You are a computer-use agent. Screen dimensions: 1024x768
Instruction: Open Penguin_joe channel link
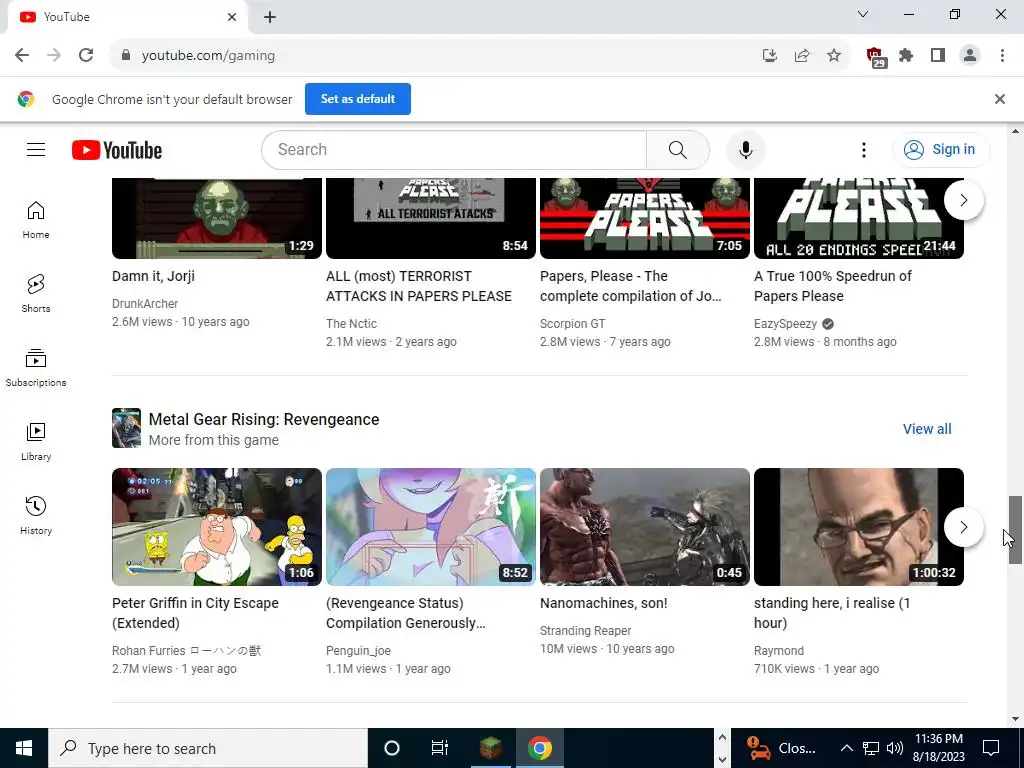pyautogui.click(x=359, y=651)
